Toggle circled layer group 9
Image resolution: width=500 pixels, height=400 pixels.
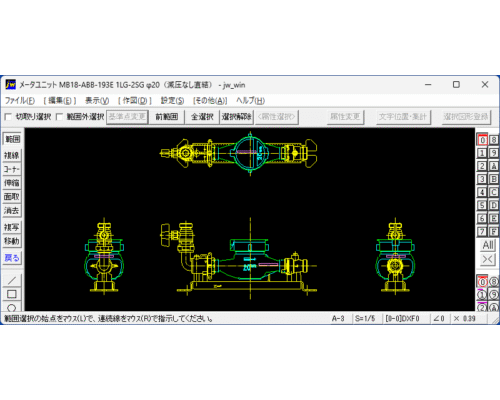(494, 295)
